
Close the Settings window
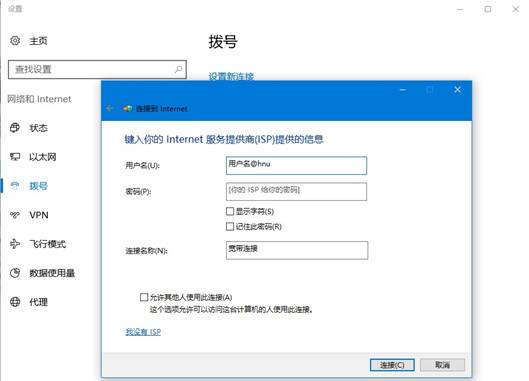tap(516, 9)
